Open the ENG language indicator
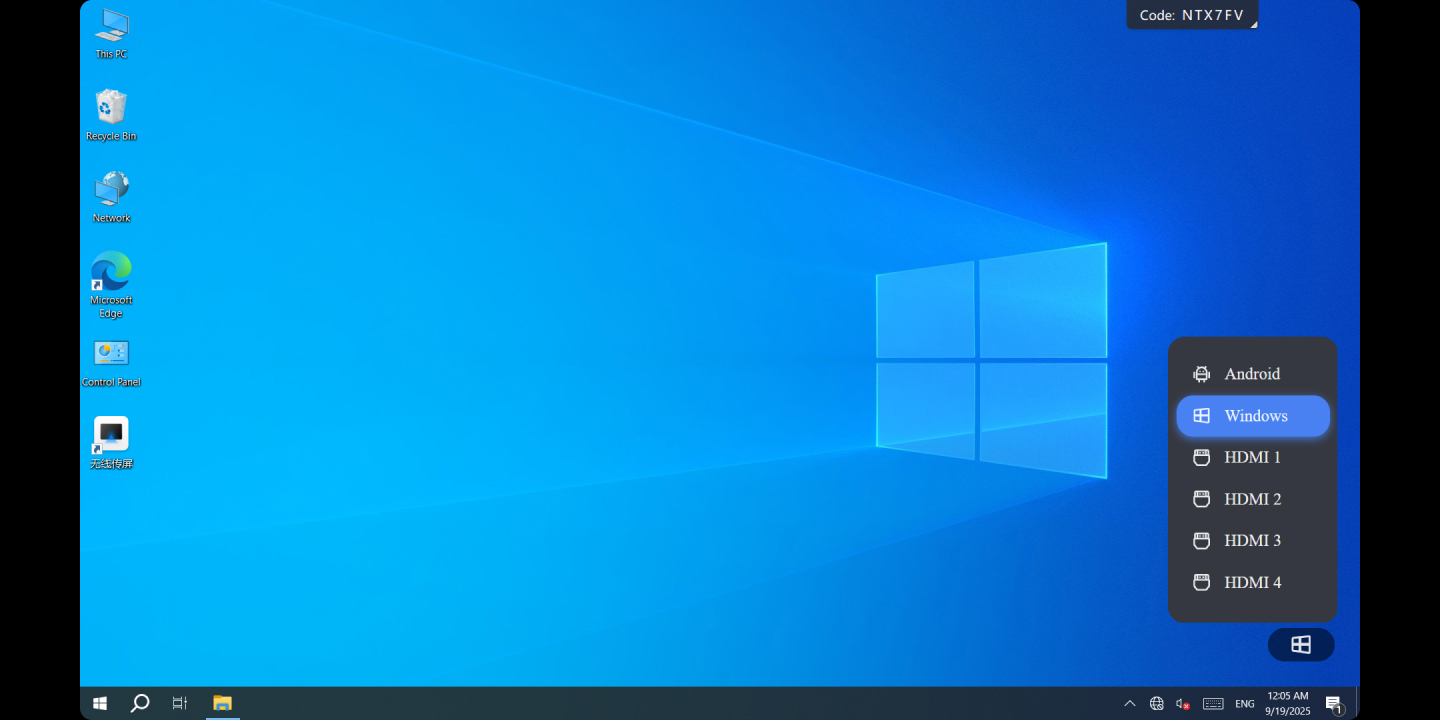Viewport: 1440px width, 720px height. (1244, 703)
